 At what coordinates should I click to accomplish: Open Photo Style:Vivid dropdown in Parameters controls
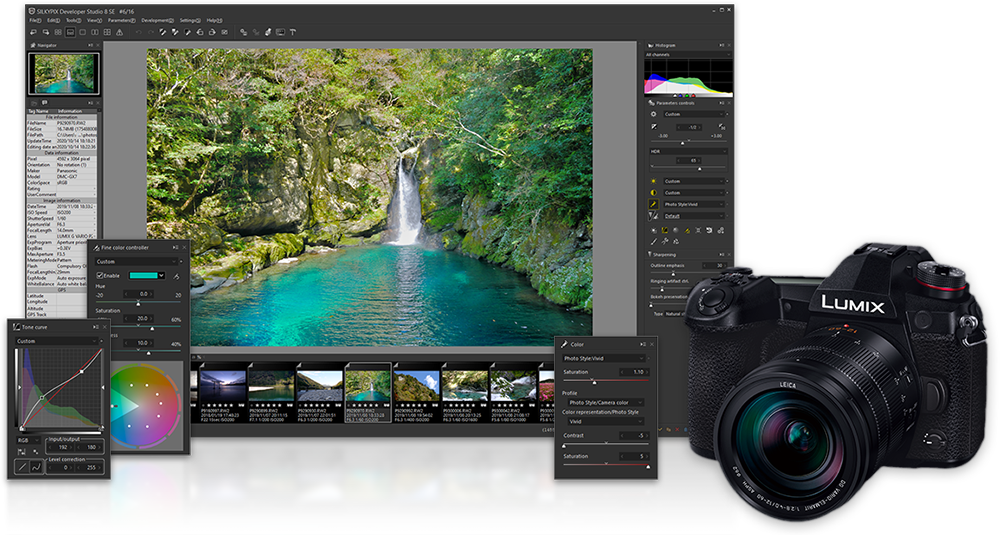click(x=694, y=204)
